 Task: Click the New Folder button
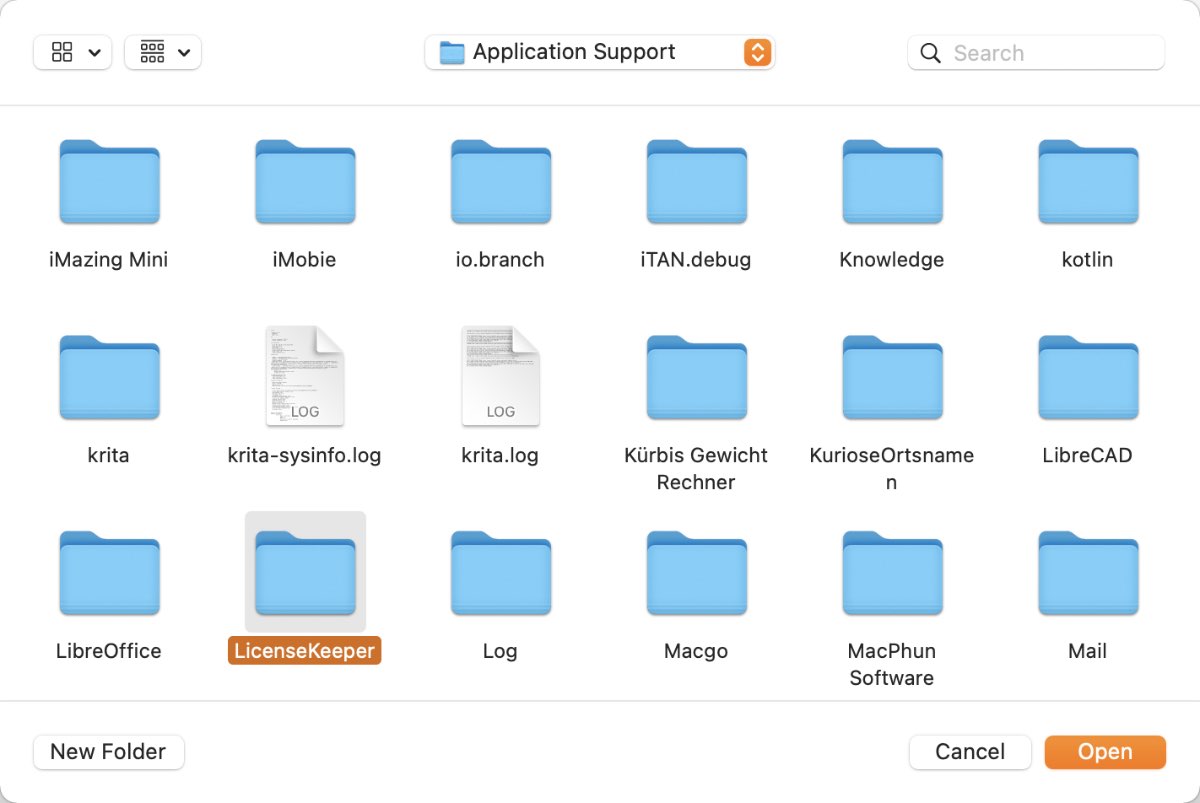108,752
